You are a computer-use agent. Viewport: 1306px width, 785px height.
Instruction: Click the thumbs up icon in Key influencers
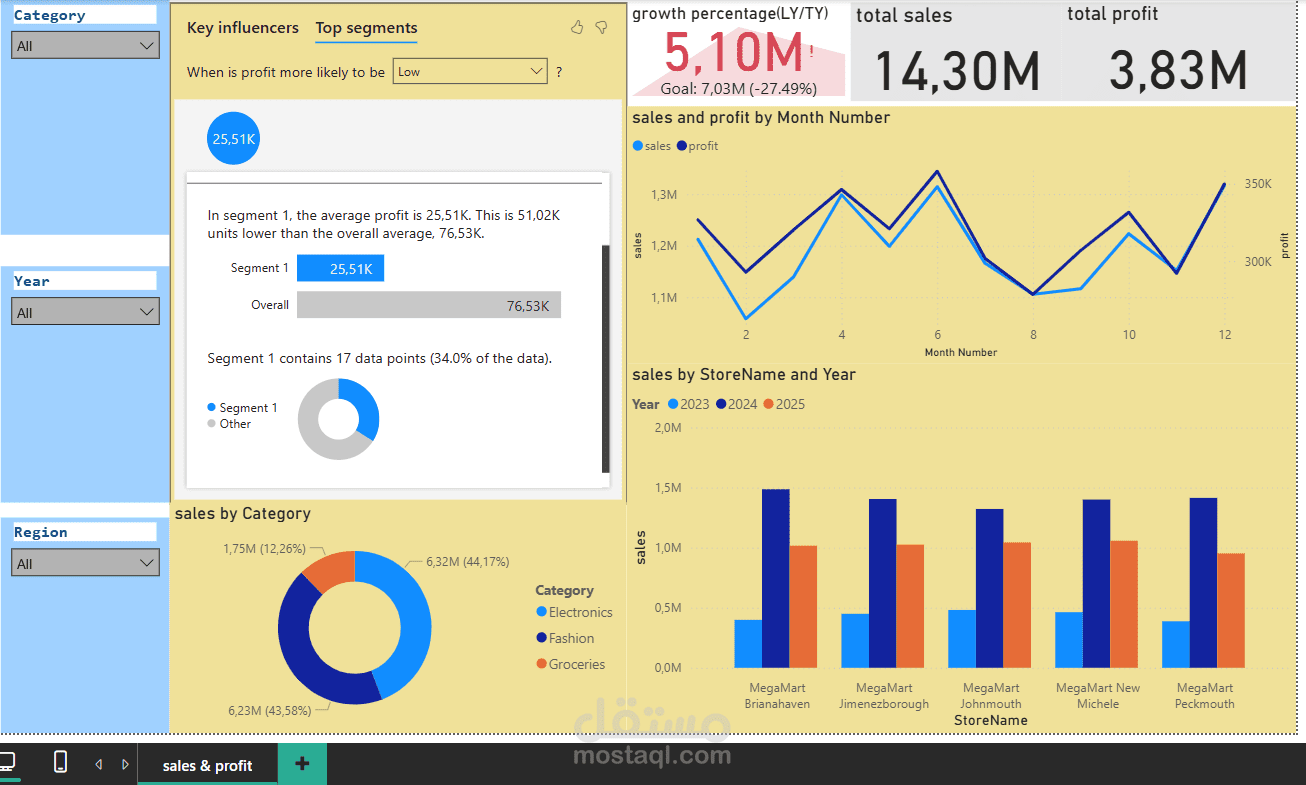click(577, 28)
